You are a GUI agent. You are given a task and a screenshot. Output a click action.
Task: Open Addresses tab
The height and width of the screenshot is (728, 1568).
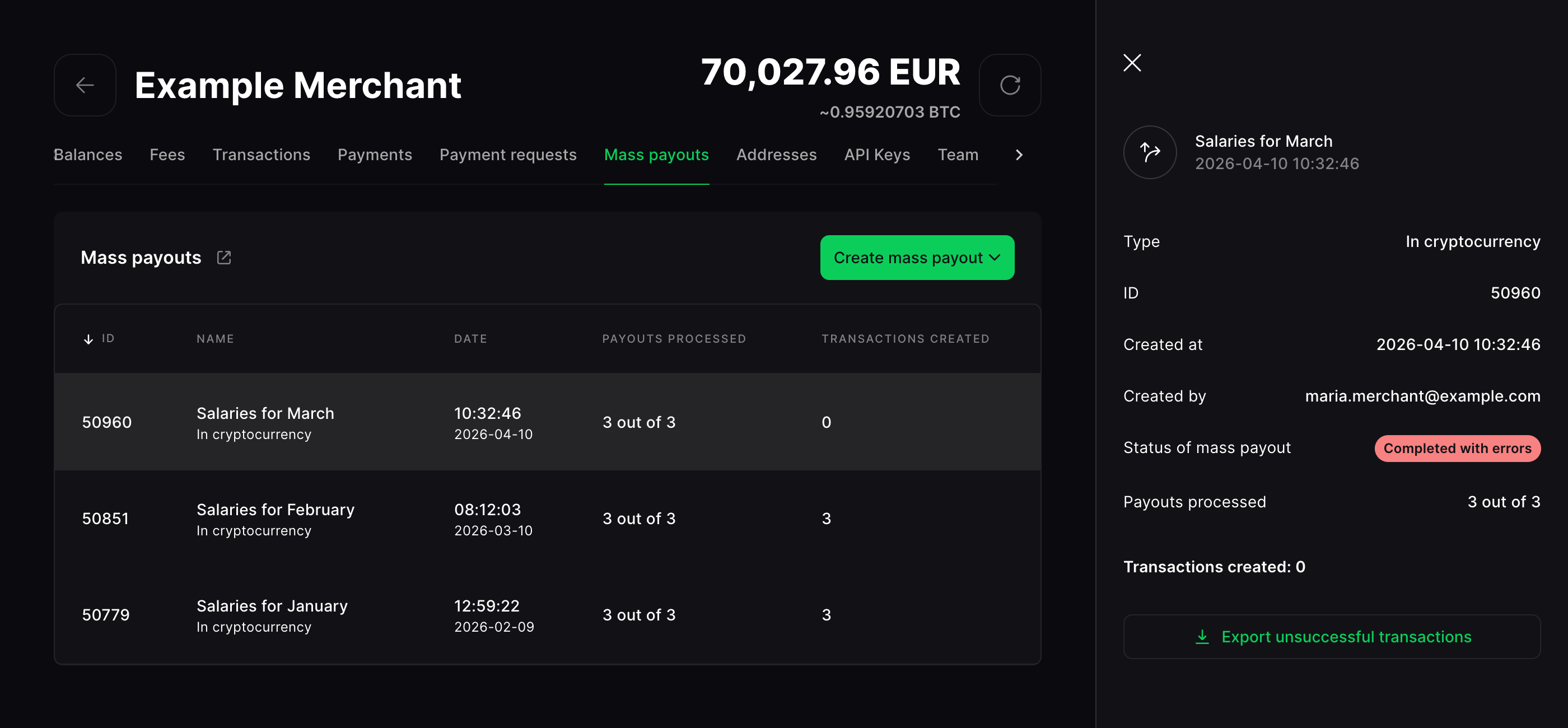[776, 155]
